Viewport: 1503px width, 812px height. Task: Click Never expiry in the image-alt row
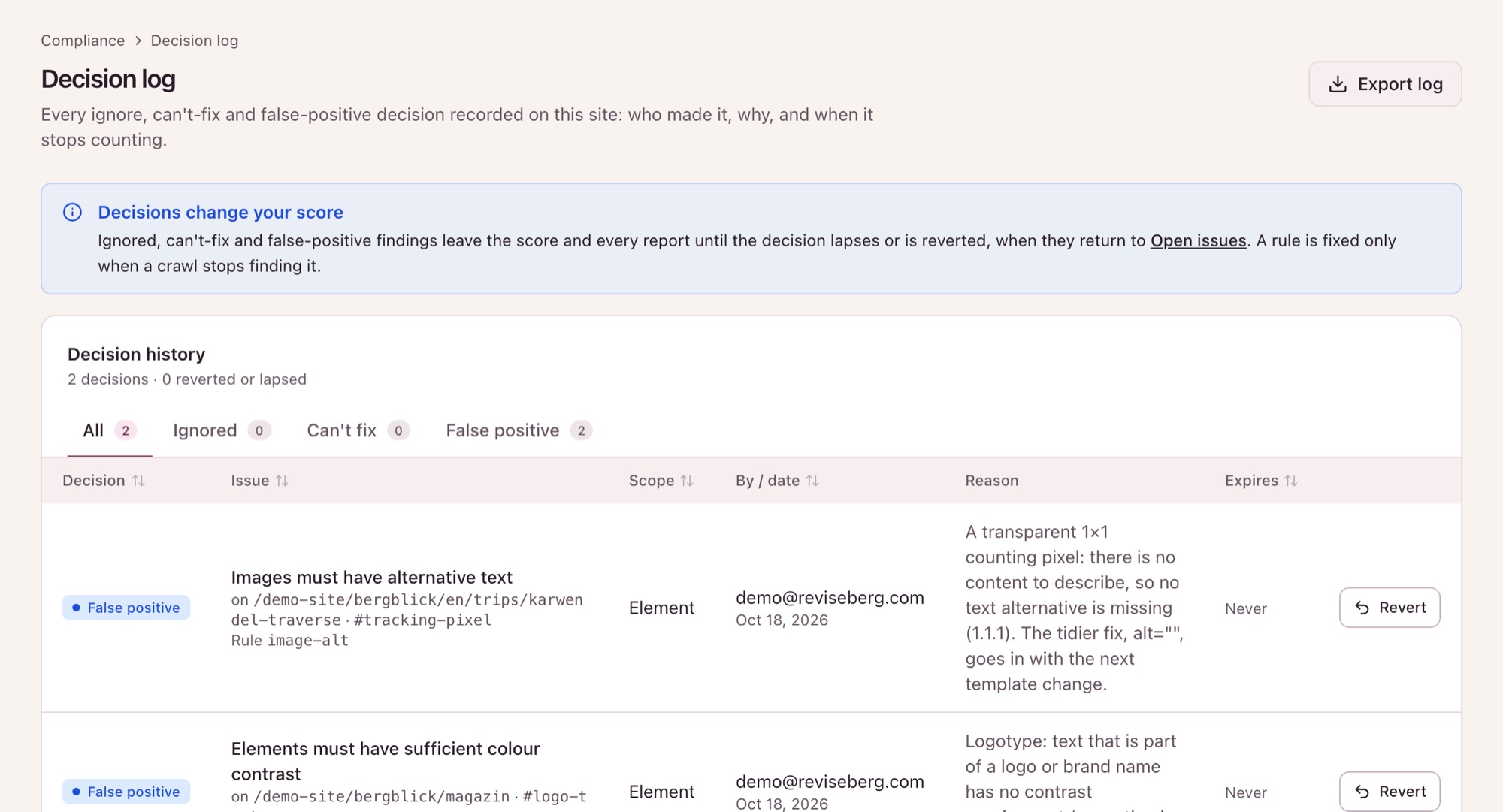pos(1246,608)
